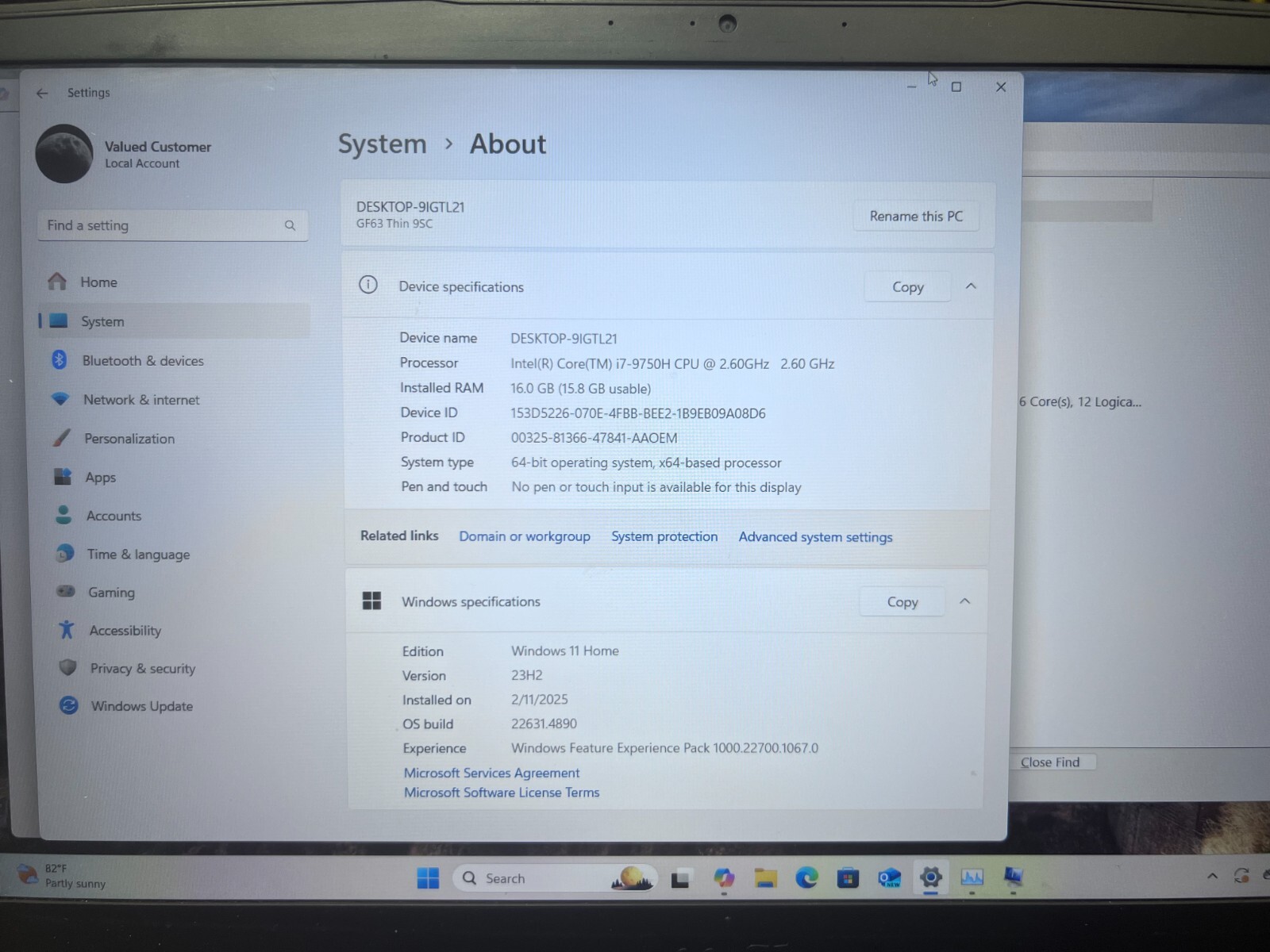Open Microsoft Store from the taskbar
The image size is (1270, 952).
tap(848, 878)
